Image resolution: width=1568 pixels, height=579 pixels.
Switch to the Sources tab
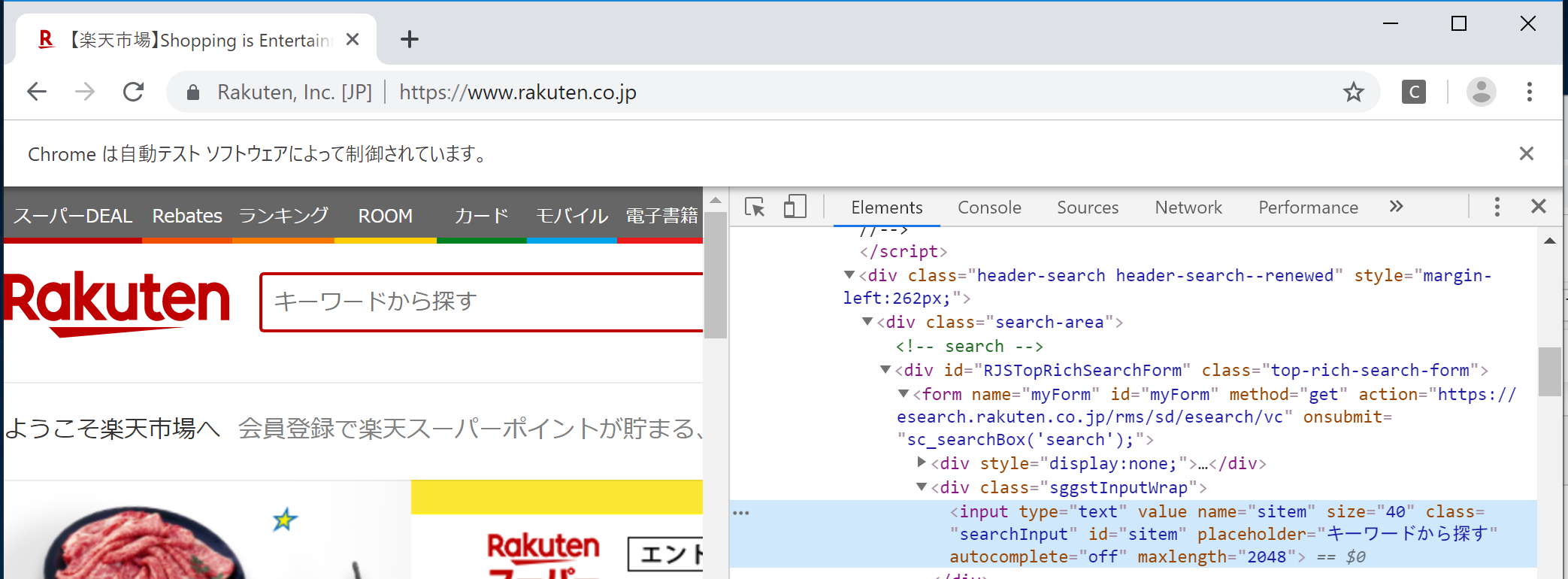coord(1088,208)
